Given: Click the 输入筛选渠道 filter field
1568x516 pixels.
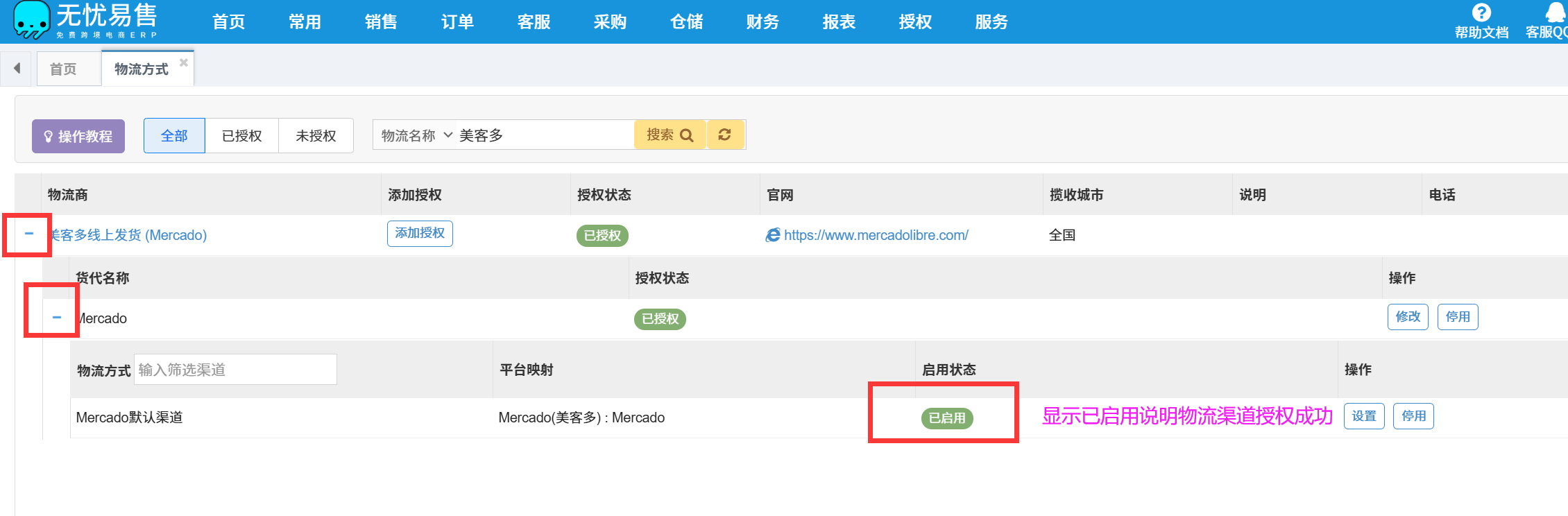Looking at the screenshot, I should point(235,370).
